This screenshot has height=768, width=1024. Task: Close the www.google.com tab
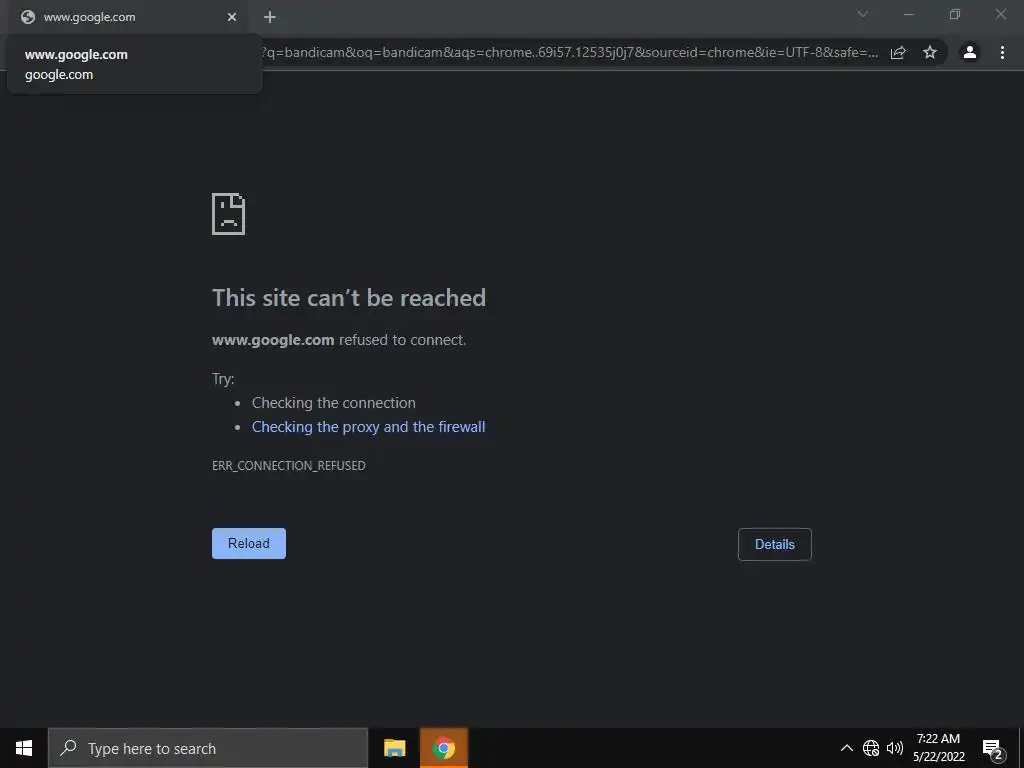(232, 17)
